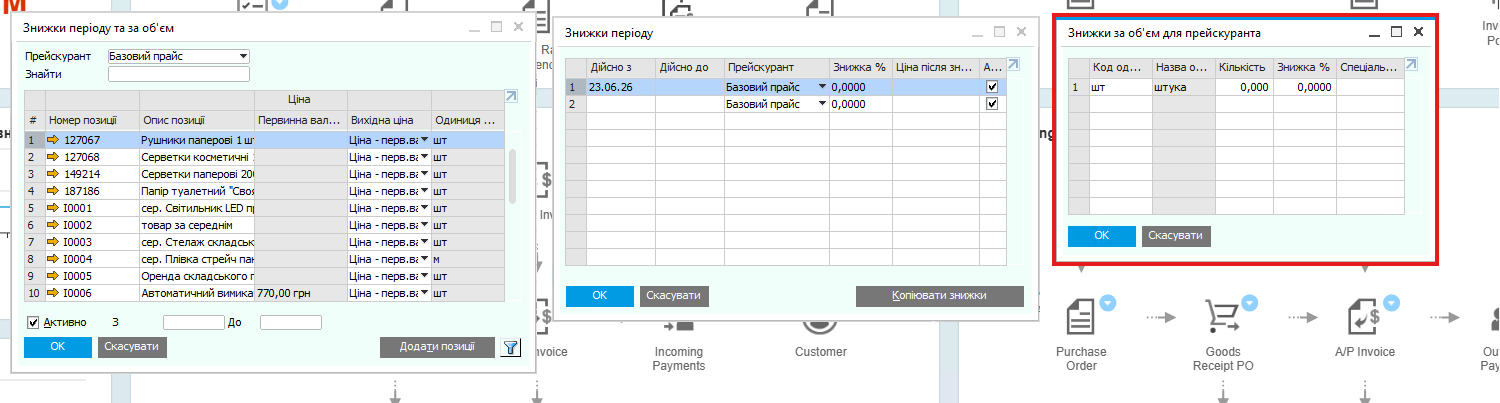The height and width of the screenshot is (403, 1500).
Task: Open link arrow for item 187186
Action: [53, 191]
